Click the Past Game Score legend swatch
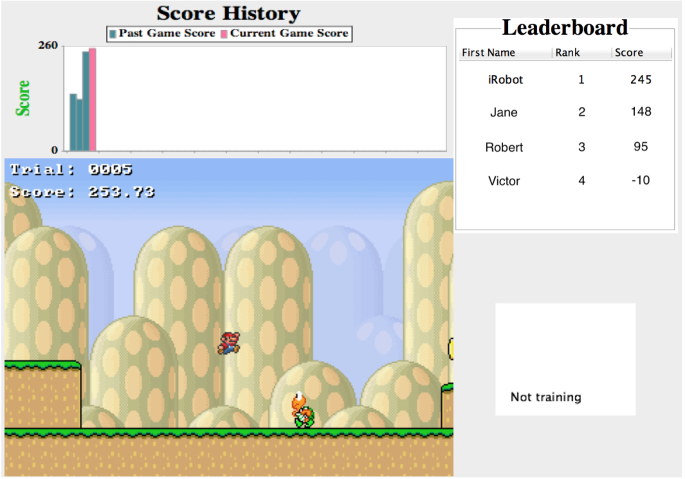This screenshot has height=479, width=685. (113, 34)
